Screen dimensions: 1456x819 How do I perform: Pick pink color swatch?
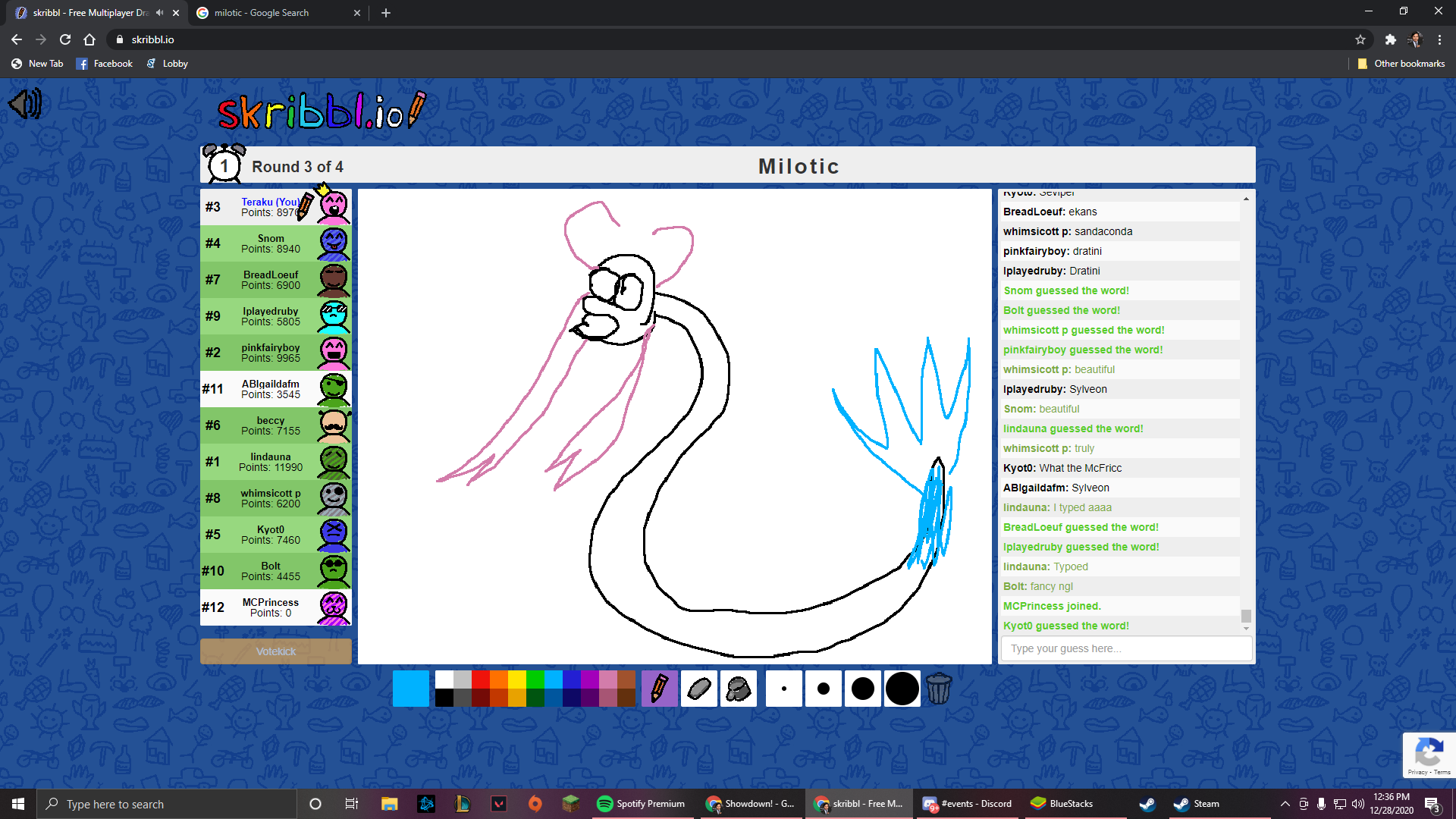click(608, 679)
